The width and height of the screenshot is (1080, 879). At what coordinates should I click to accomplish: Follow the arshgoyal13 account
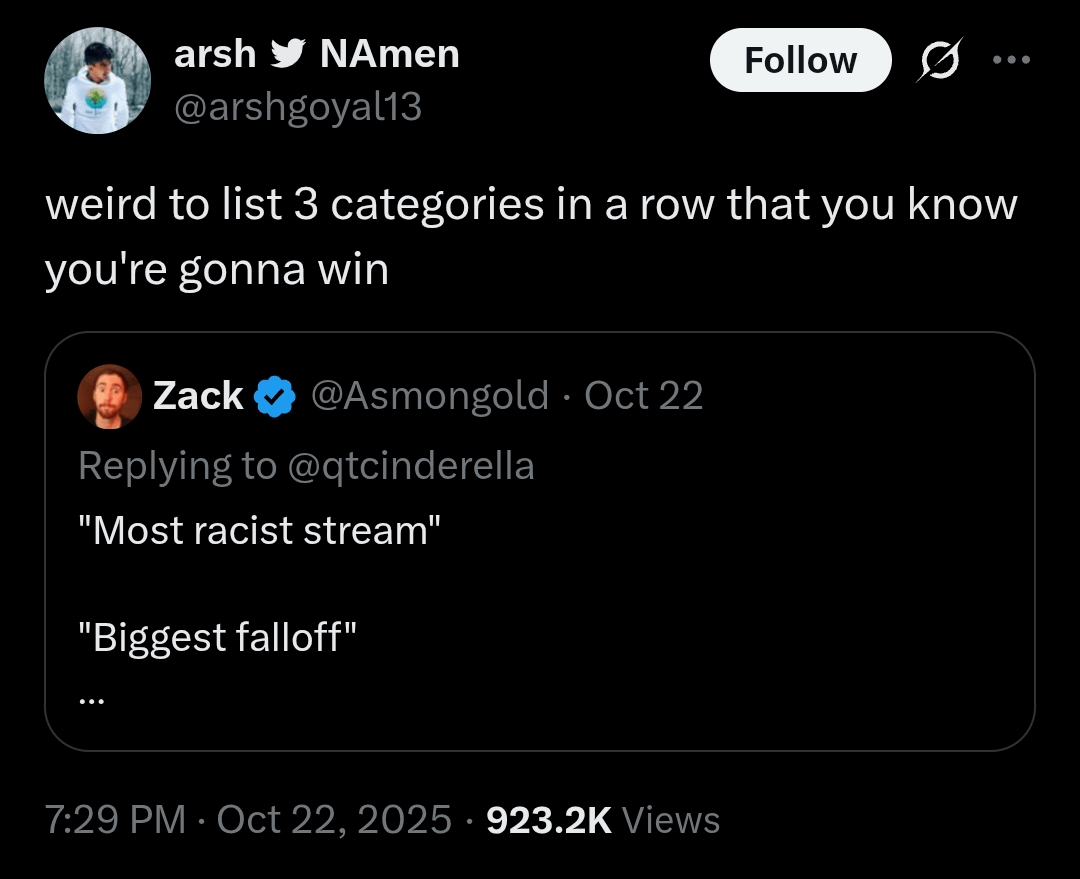point(800,60)
